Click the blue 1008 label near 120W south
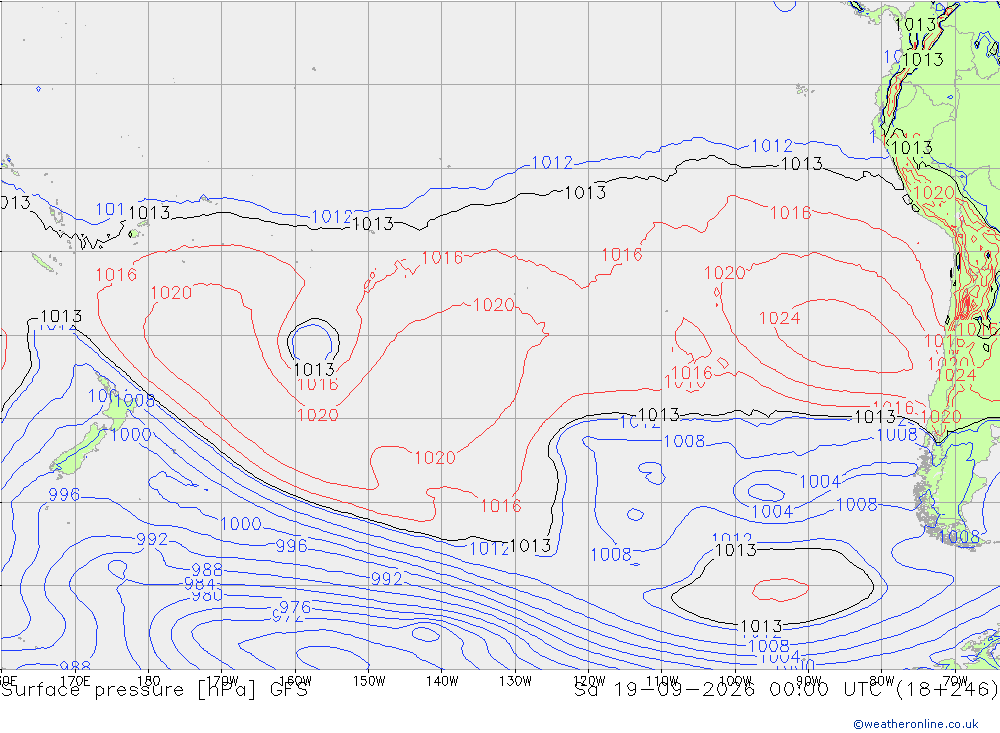 [x=611, y=554]
